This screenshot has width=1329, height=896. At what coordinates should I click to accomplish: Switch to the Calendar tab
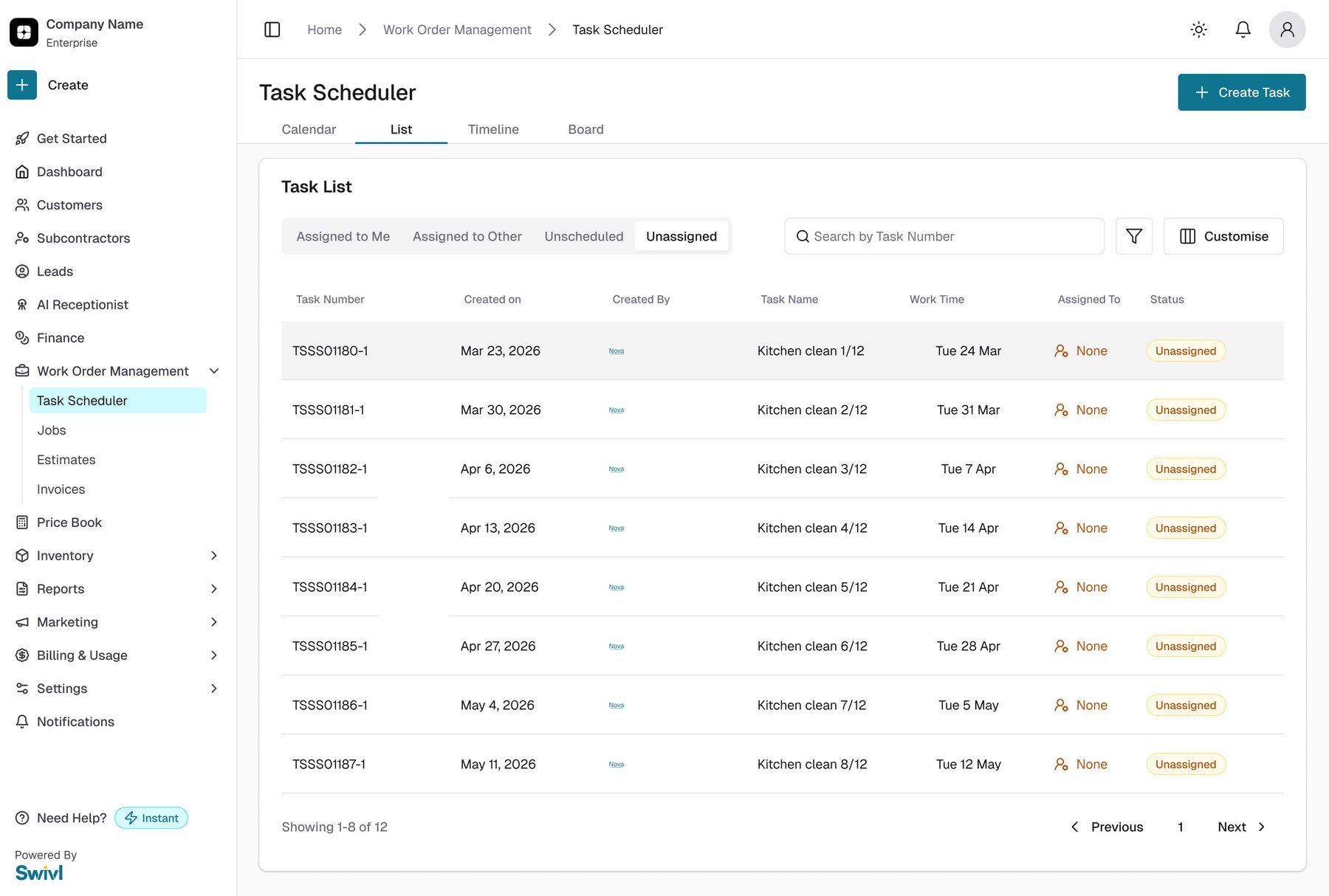pyautogui.click(x=309, y=129)
